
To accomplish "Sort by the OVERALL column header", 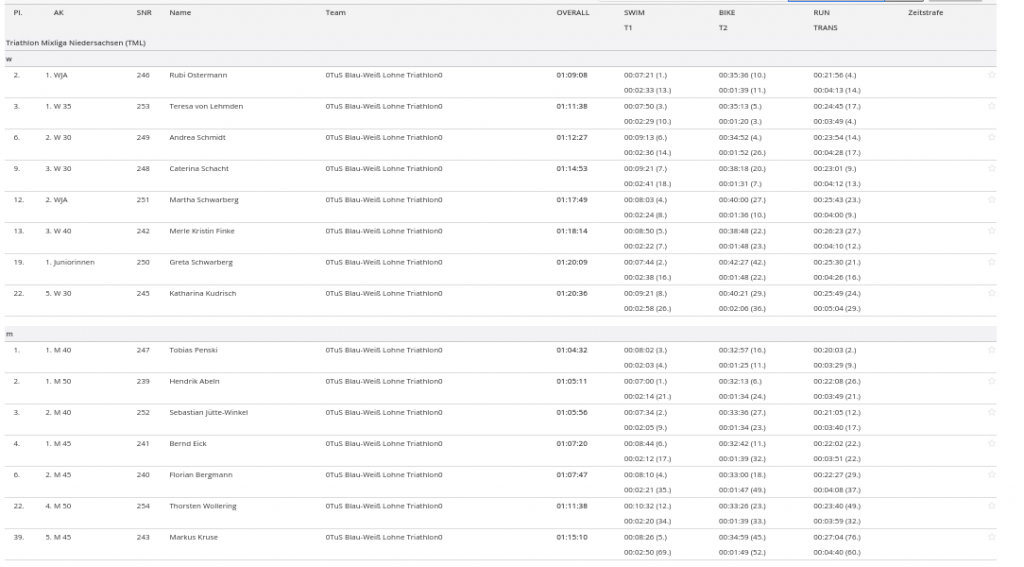I will click(573, 12).
